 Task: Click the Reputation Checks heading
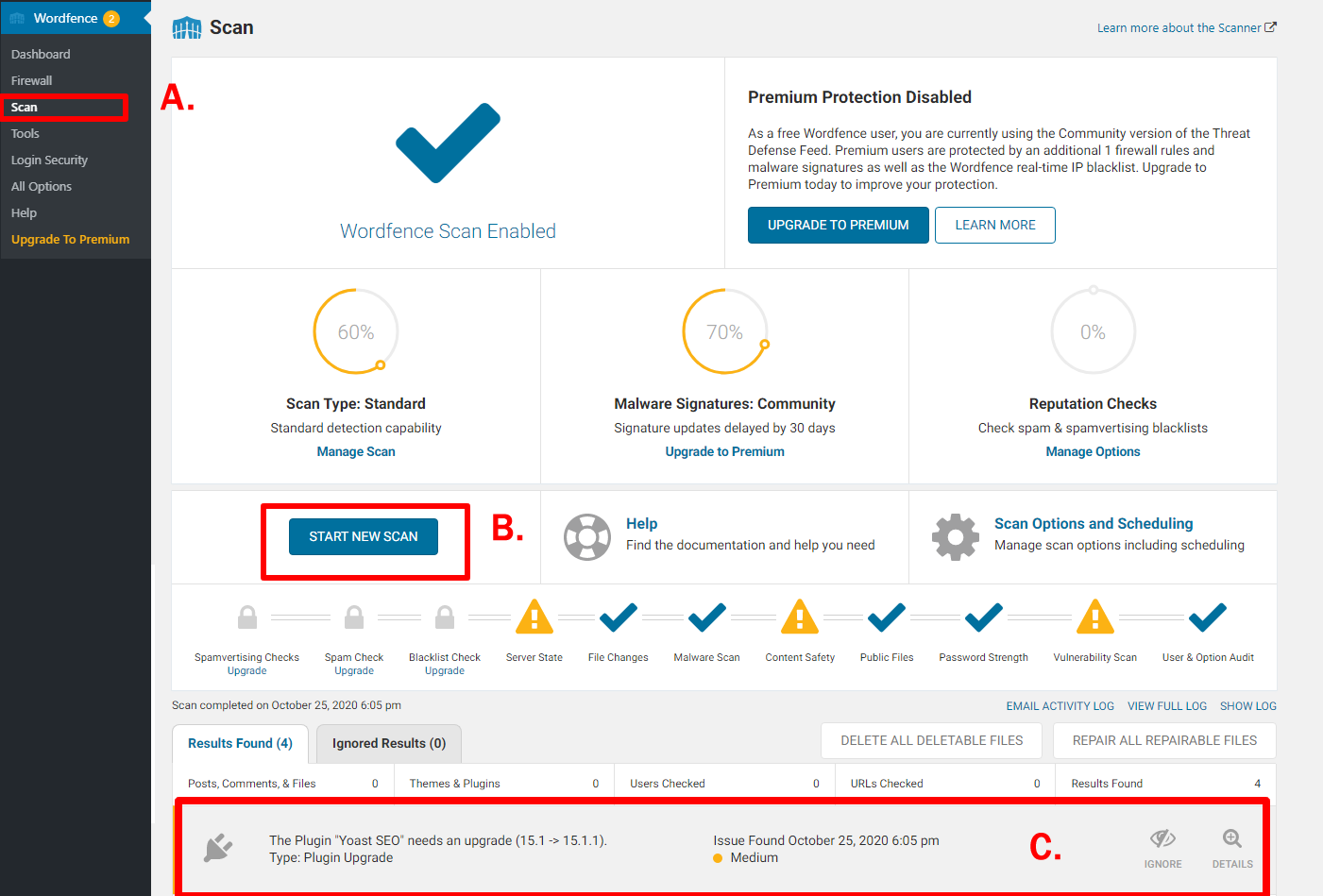pos(1093,404)
